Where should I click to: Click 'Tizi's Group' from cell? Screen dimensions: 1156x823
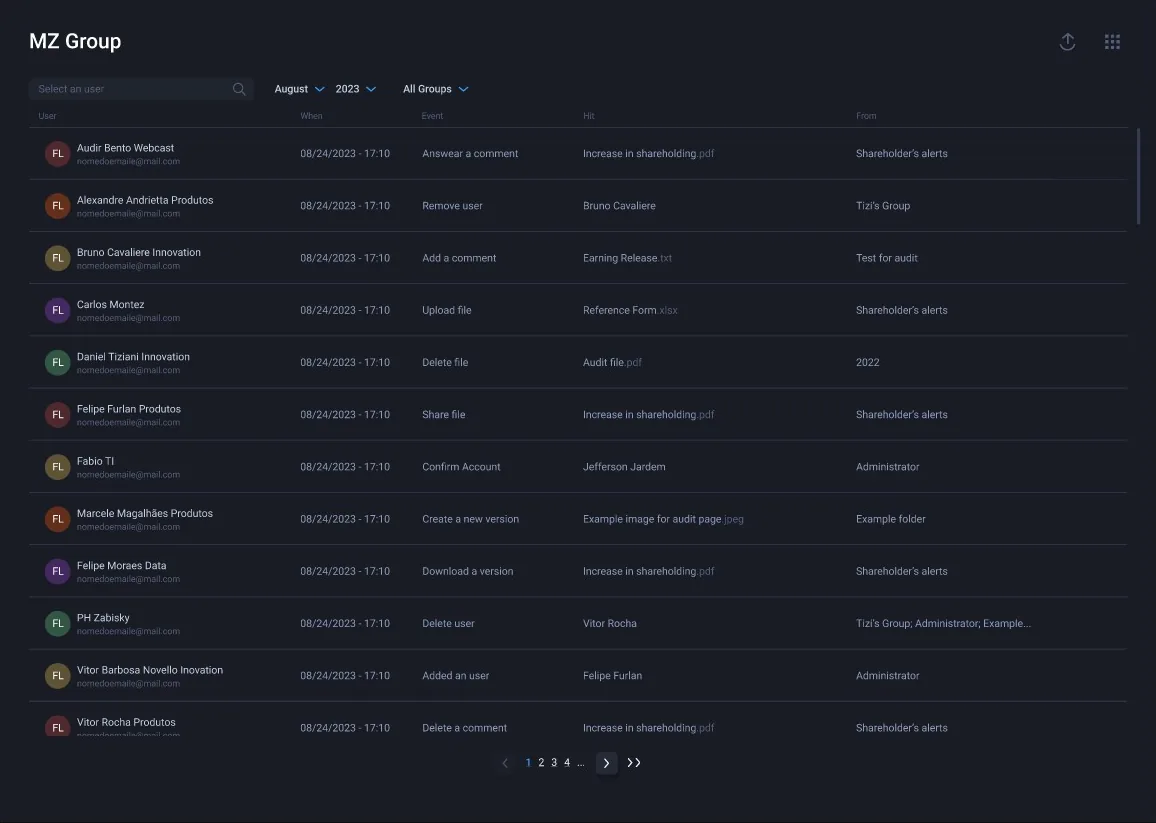(x=883, y=206)
